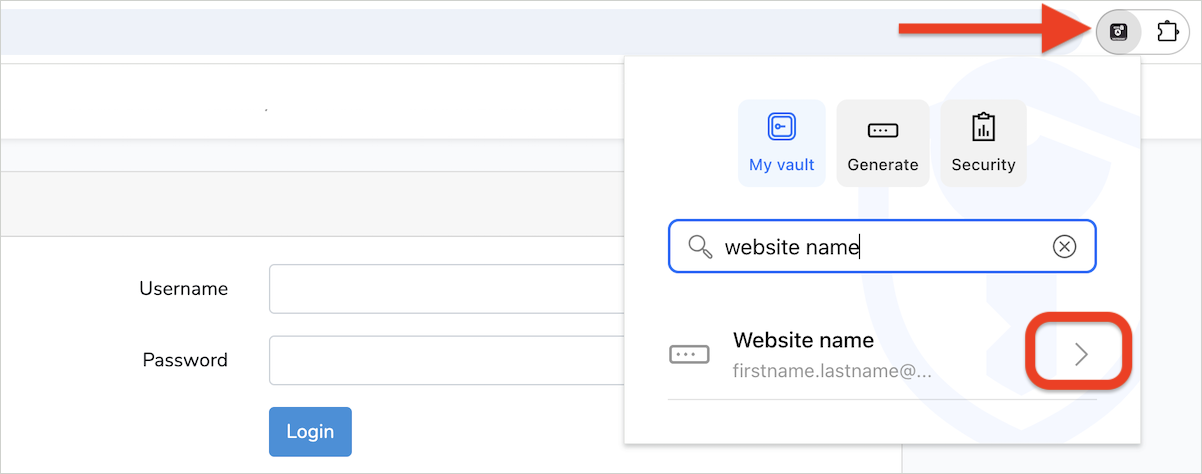
Task: Select the Website name vault entry
Action: click(x=883, y=354)
